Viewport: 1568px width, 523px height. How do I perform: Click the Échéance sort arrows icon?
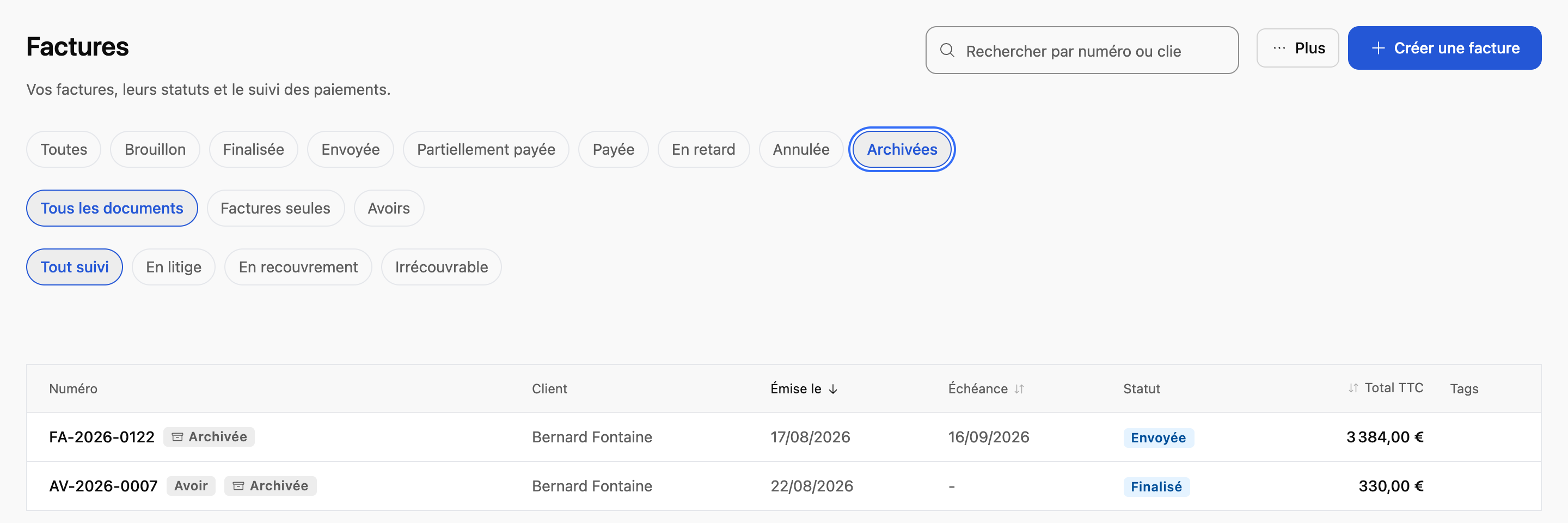pos(1019,389)
